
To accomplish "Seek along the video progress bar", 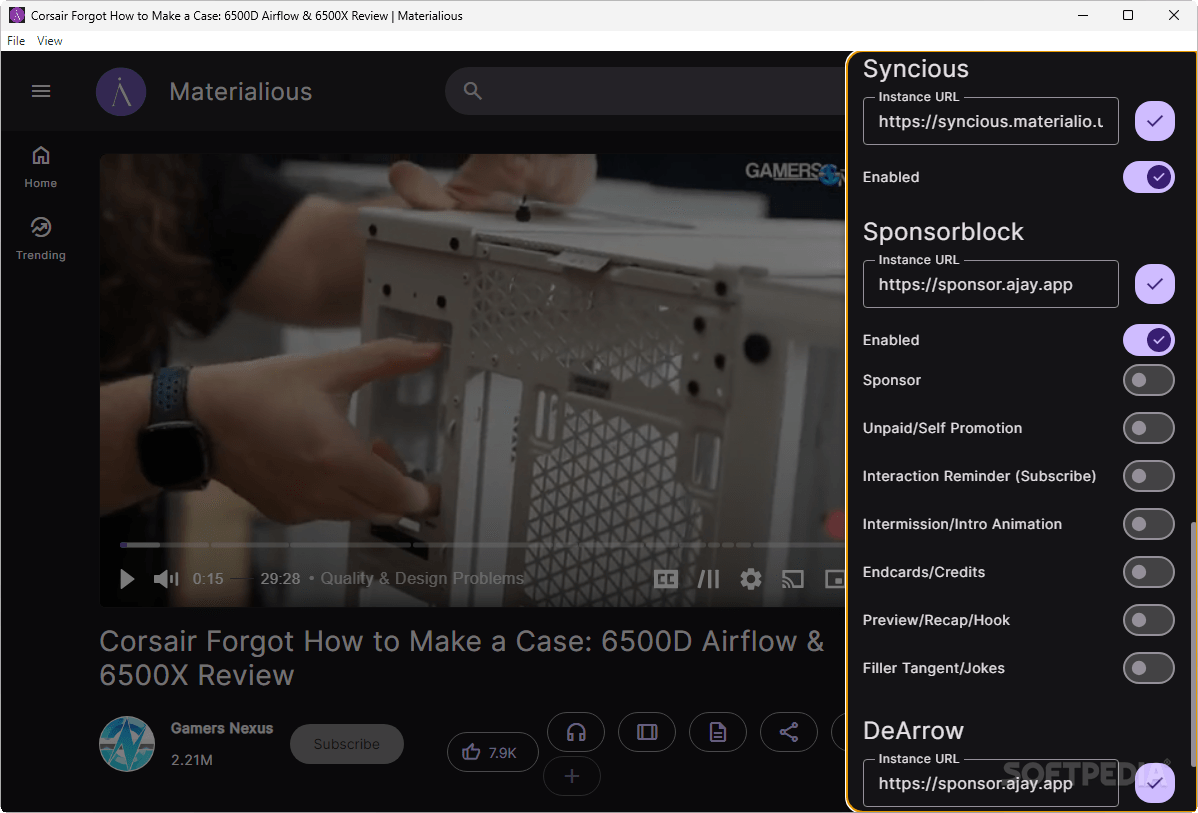I will [x=481, y=545].
